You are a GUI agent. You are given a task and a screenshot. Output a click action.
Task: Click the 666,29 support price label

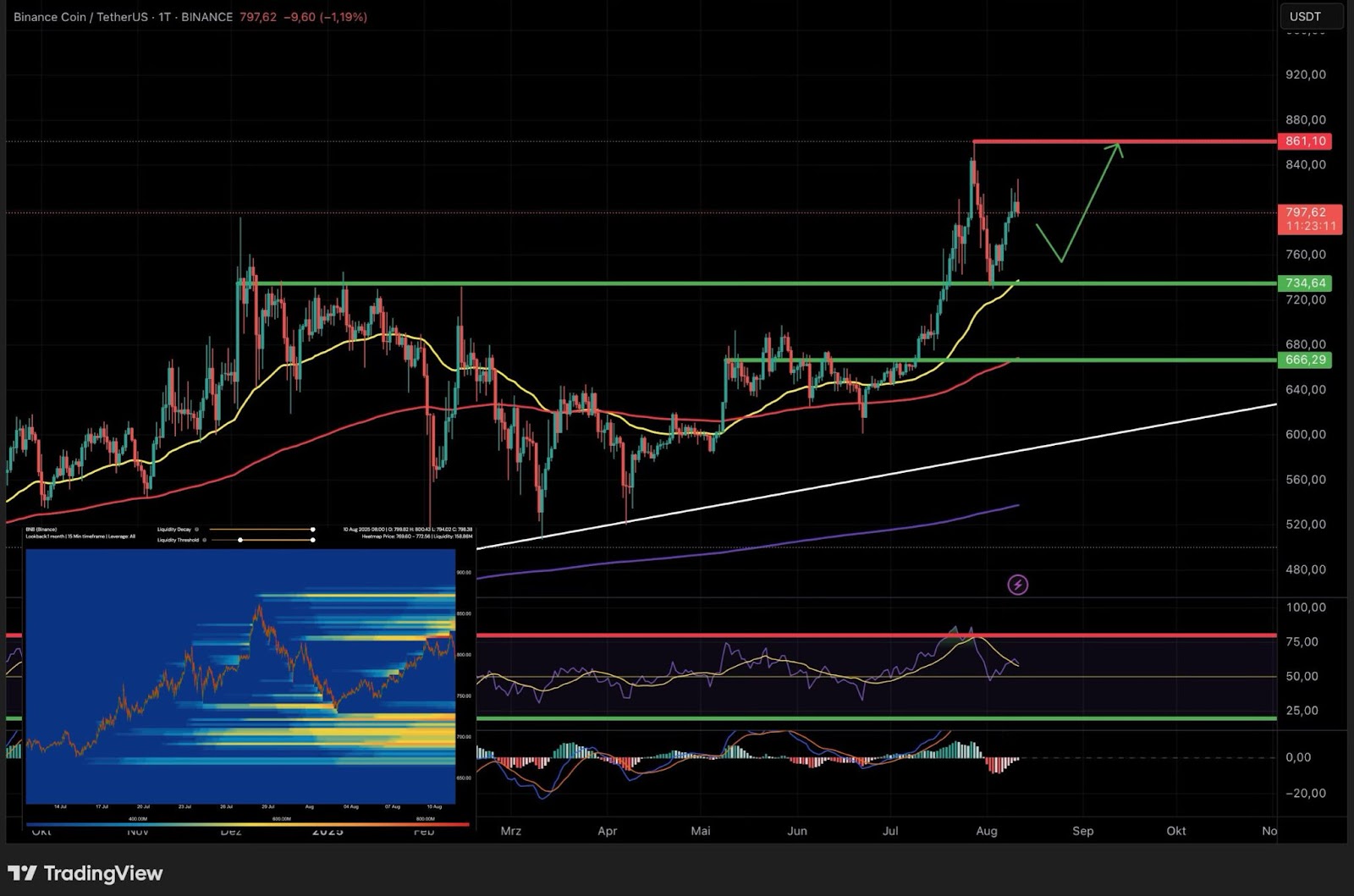click(x=1304, y=360)
